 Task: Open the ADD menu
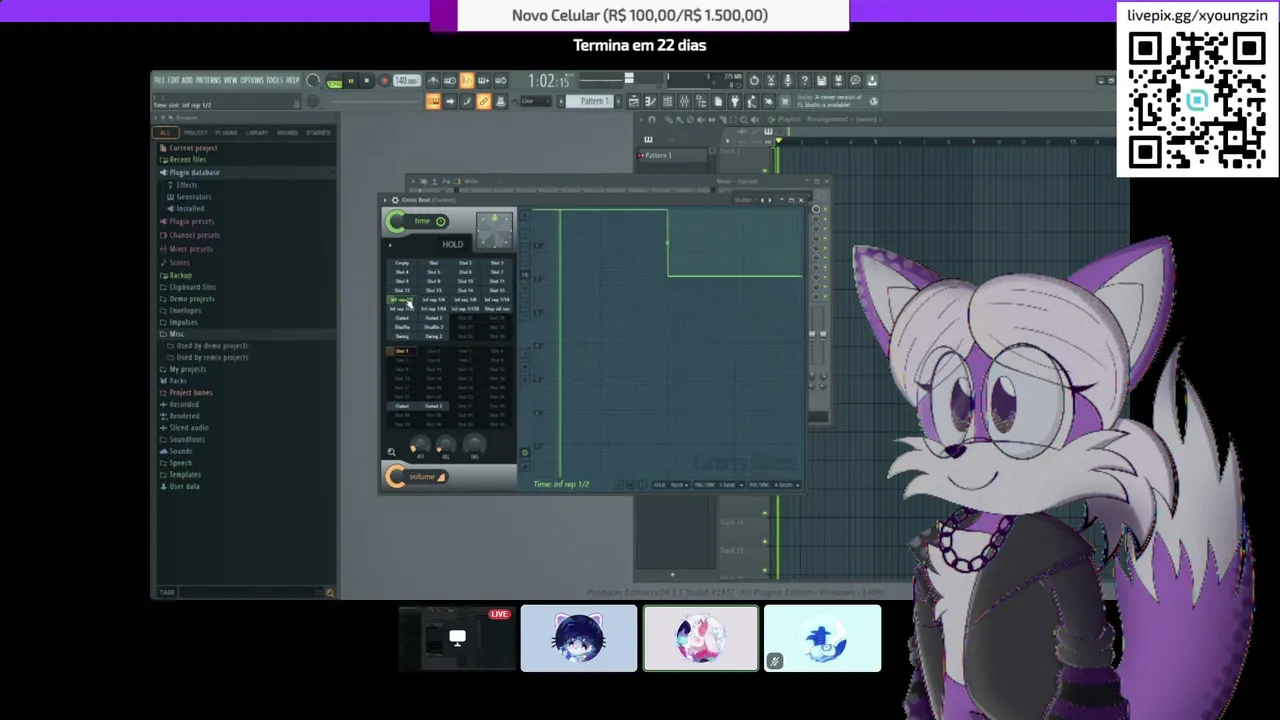(187, 80)
